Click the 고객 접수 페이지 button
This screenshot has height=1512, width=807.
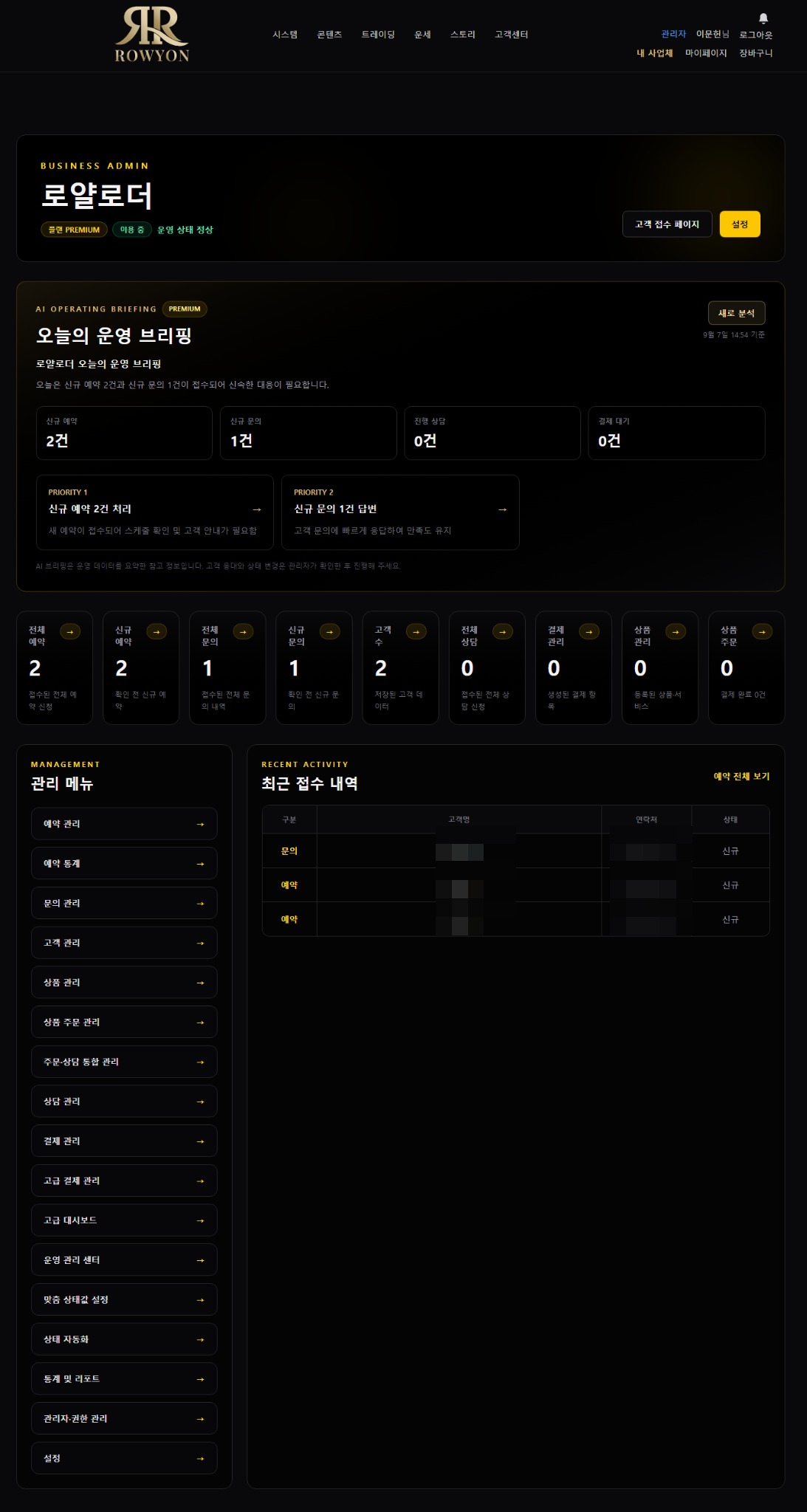(x=667, y=224)
